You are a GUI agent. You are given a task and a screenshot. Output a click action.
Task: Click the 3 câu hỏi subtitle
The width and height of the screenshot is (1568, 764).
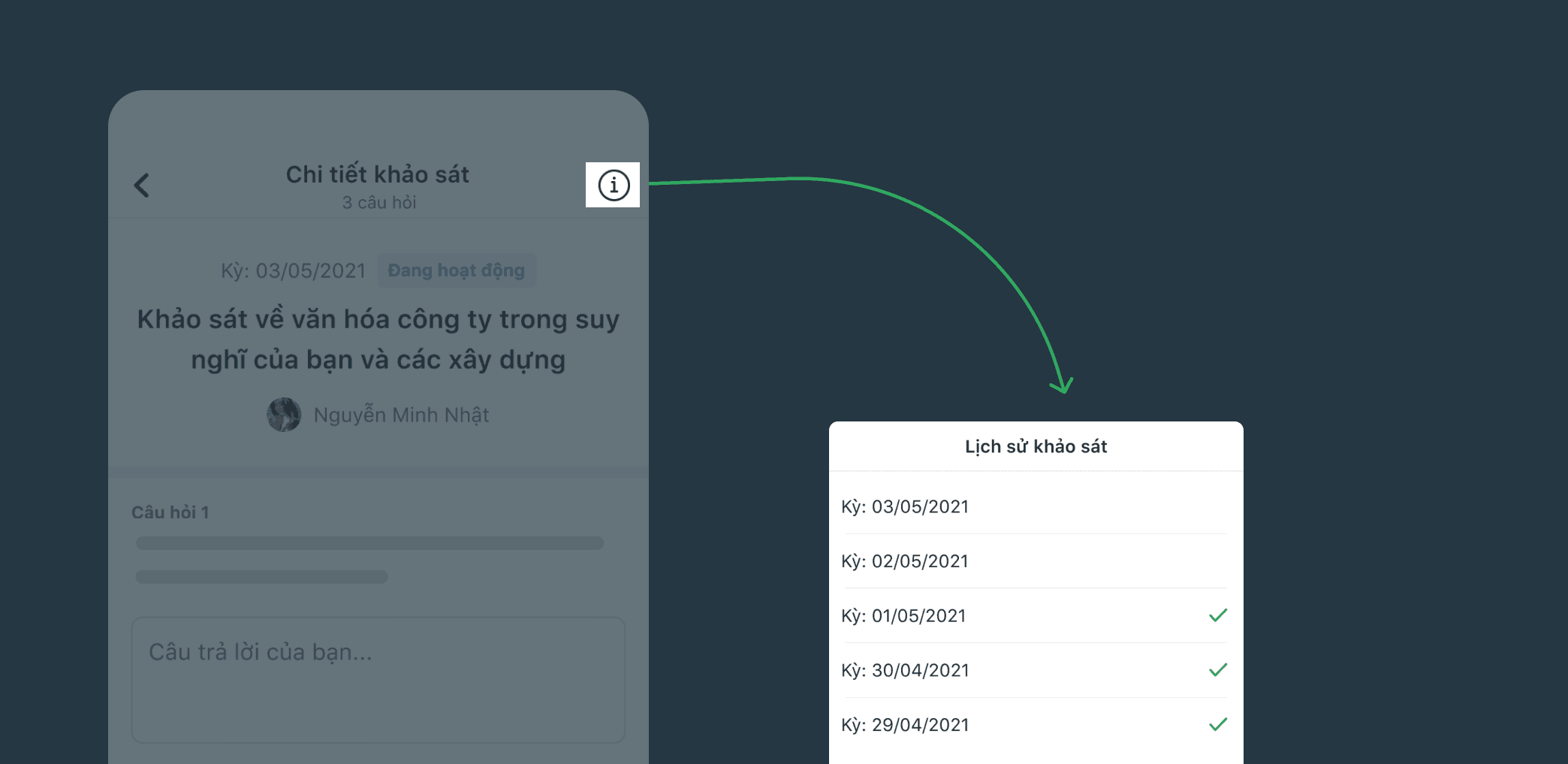(379, 202)
